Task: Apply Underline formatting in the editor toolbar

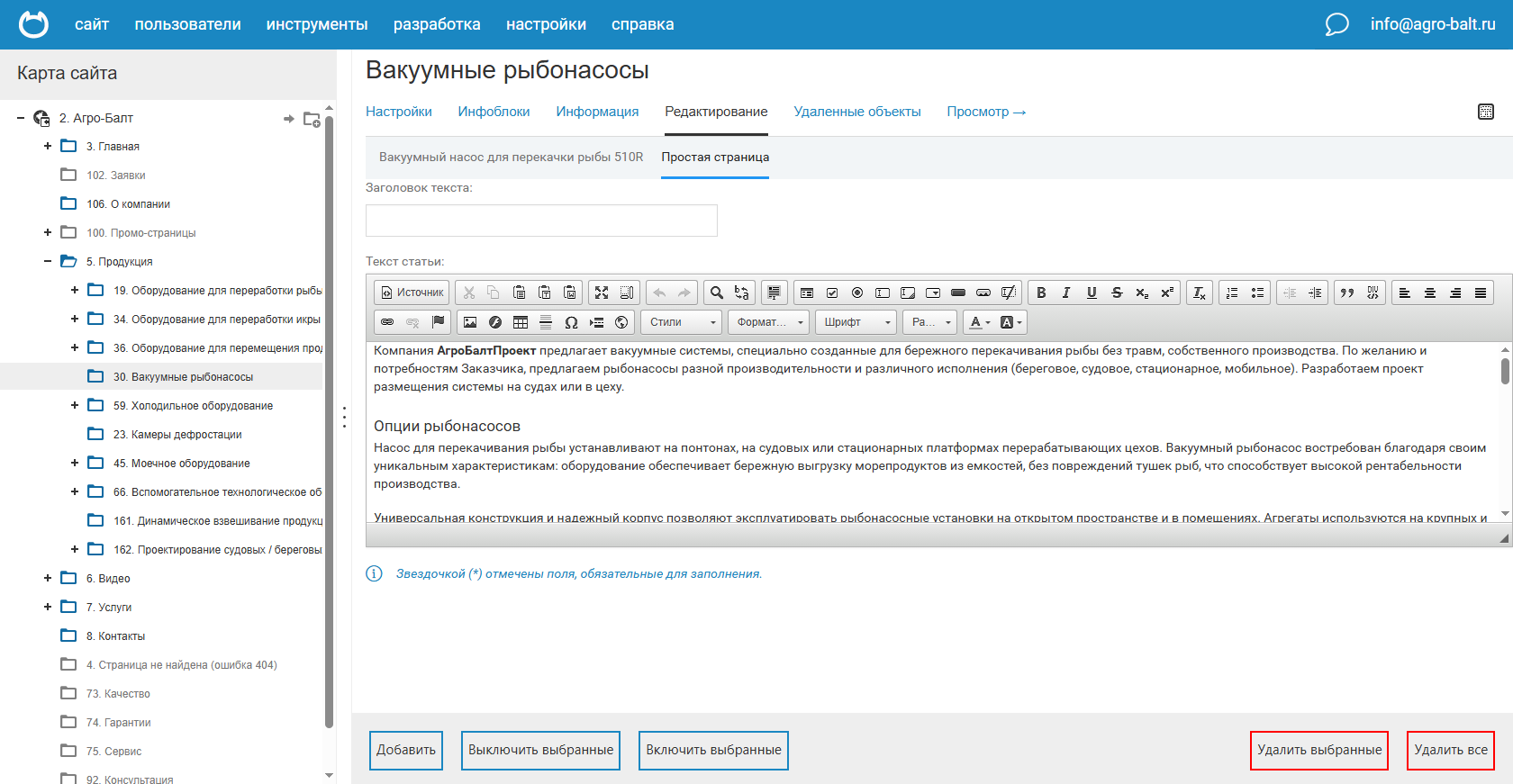Action: tap(1092, 293)
